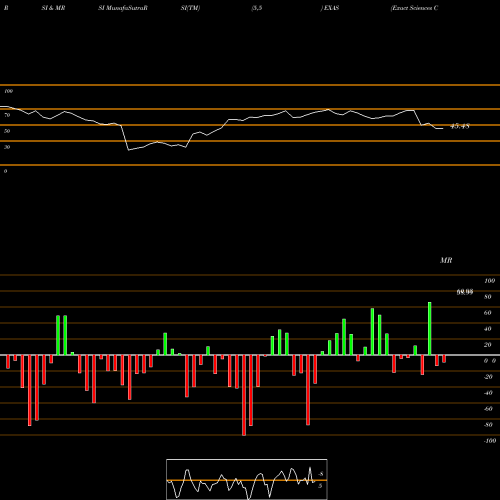
Task: Click the 20 label on MR axis
Action: click(x=487, y=345)
